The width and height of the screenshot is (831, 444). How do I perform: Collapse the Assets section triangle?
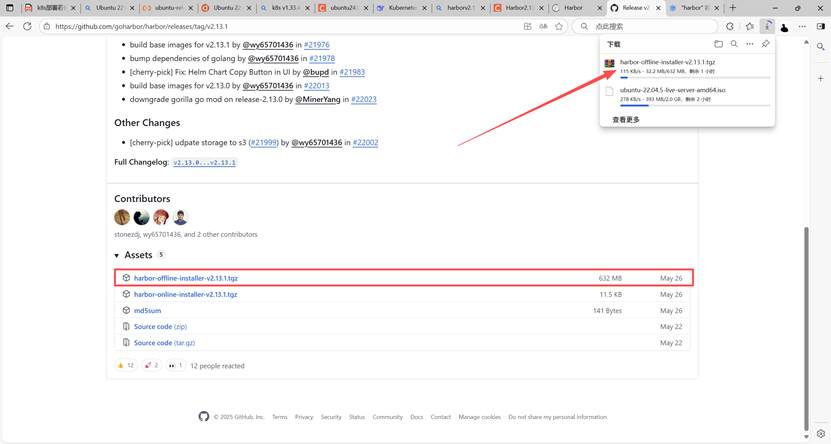(x=117, y=255)
